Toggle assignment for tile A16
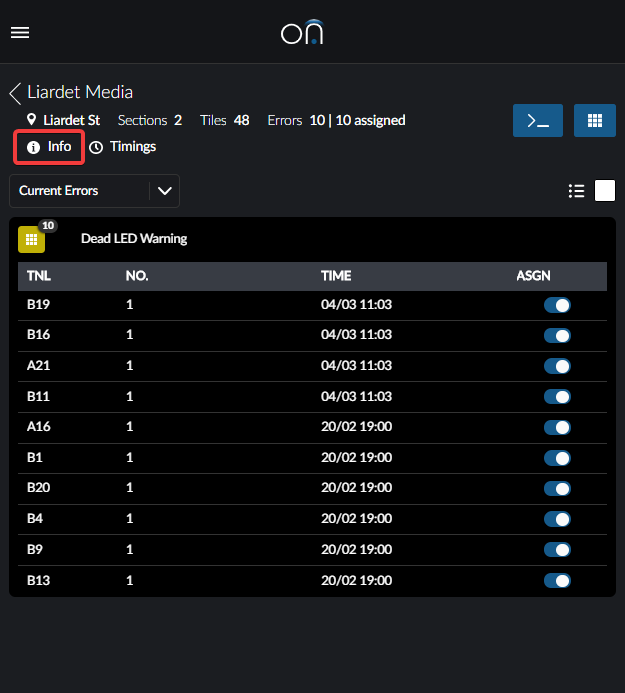625x693 pixels. [x=557, y=427]
